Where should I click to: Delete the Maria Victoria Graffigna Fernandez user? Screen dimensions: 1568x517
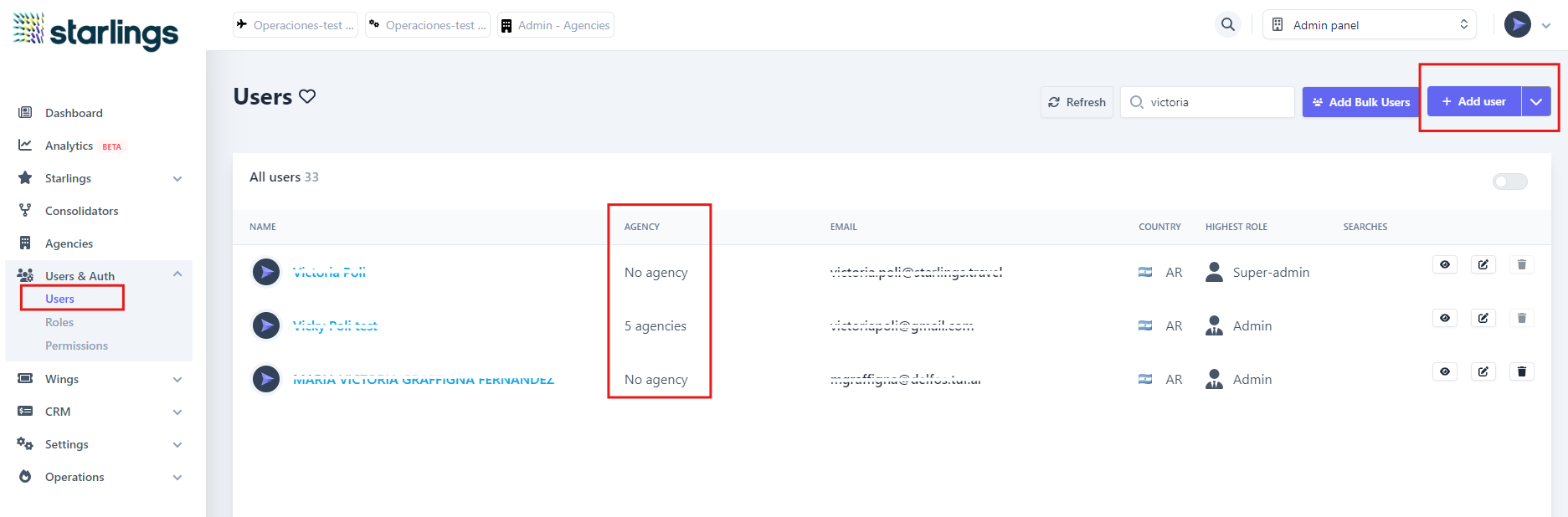point(1521,372)
